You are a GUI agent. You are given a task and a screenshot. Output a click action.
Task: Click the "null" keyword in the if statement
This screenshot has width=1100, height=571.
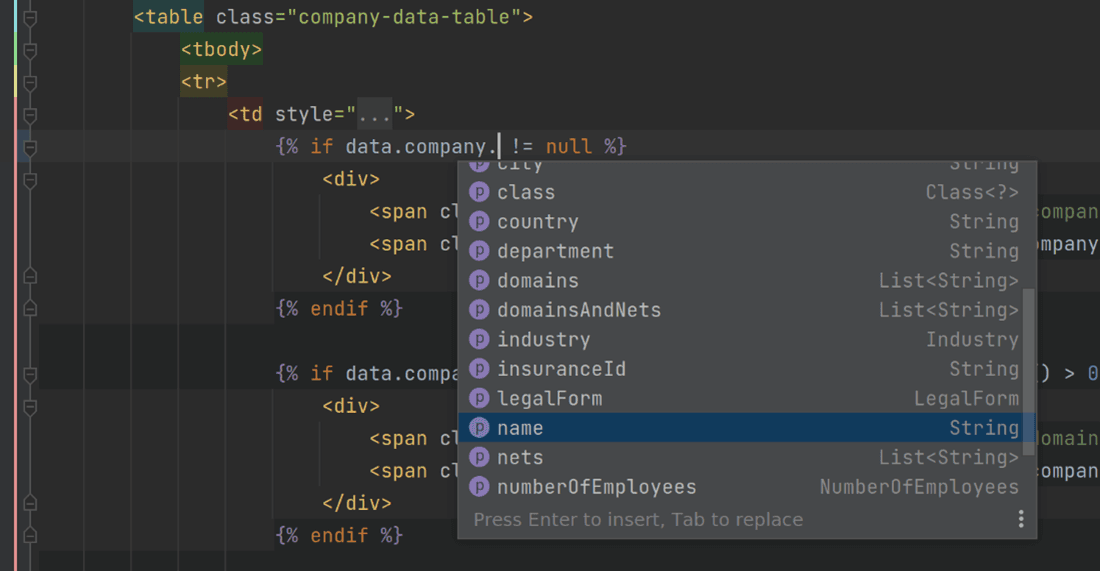568,146
